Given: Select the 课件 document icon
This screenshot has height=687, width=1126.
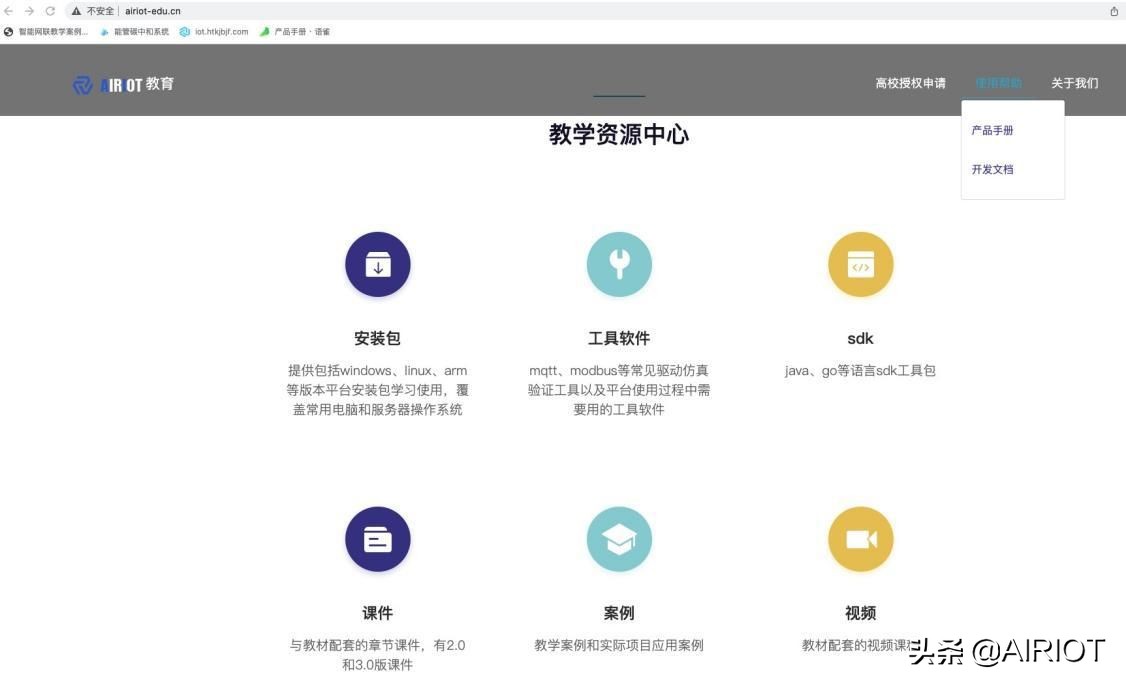Looking at the screenshot, I should (377, 538).
